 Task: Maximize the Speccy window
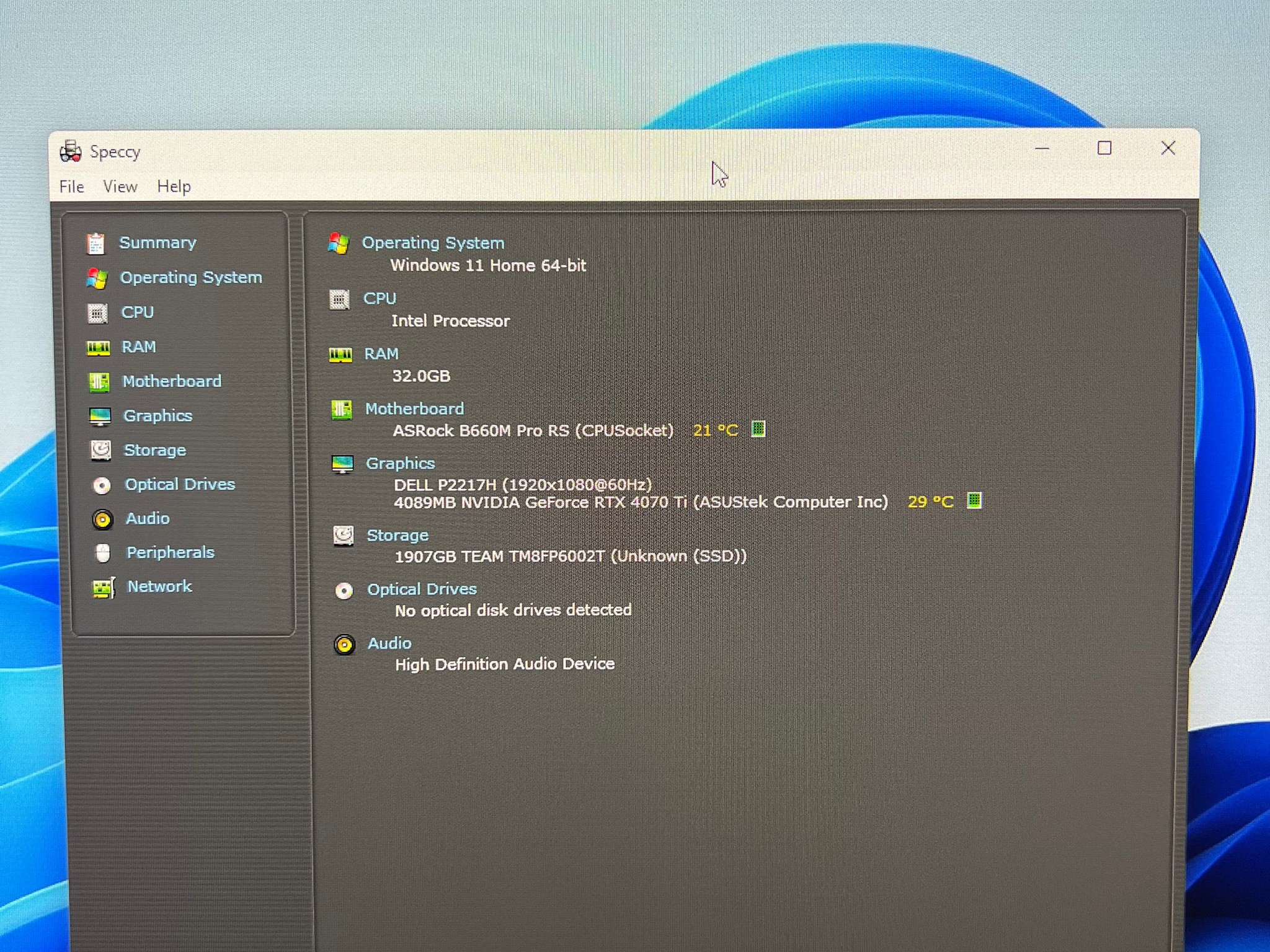pyautogui.click(x=1104, y=148)
